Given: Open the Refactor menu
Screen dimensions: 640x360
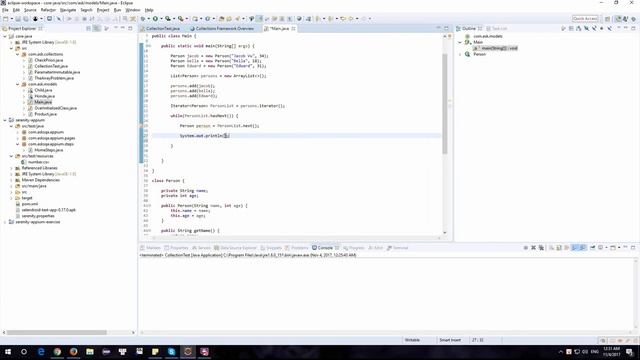Looking at the screenshot, I should coord(48,10).
